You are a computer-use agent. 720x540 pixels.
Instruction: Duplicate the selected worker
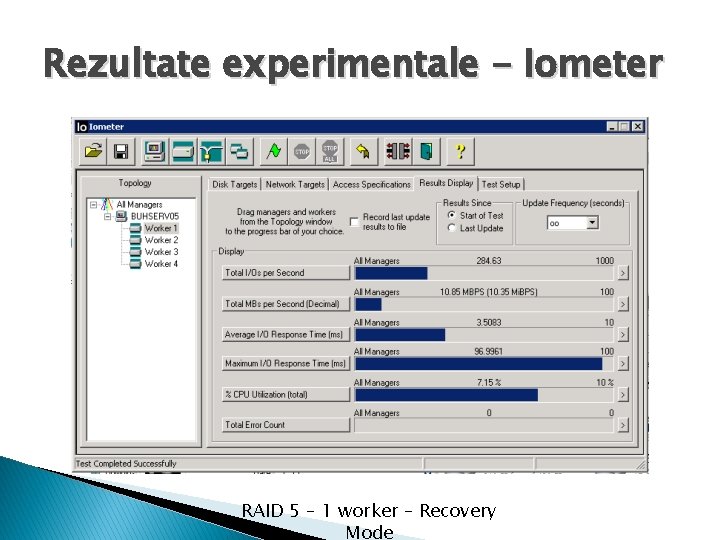pos(239,151)
